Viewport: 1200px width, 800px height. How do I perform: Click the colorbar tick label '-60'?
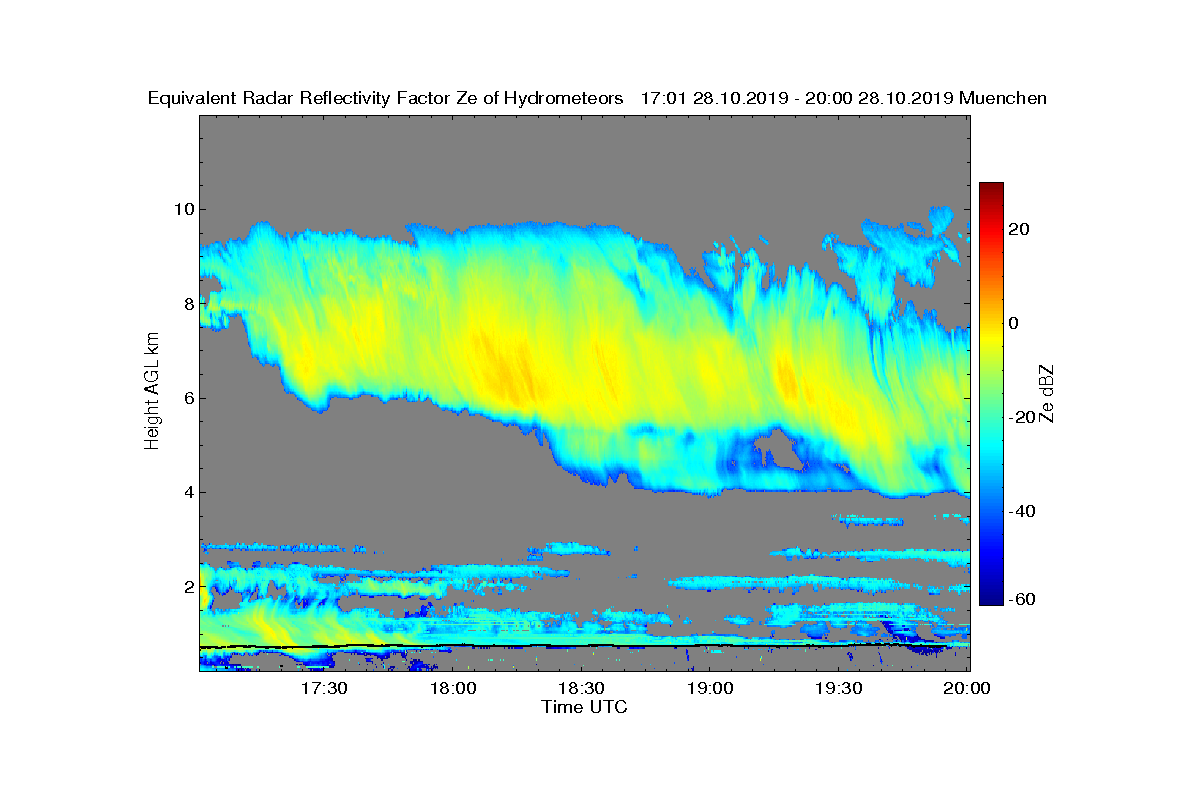tap(1022, 599)
